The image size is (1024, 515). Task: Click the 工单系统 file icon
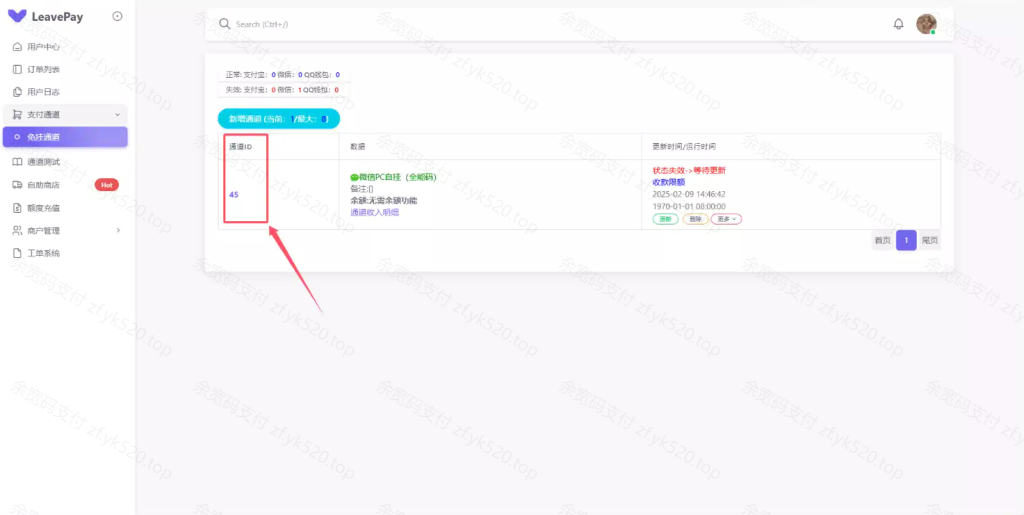click(x=17, y=253)
